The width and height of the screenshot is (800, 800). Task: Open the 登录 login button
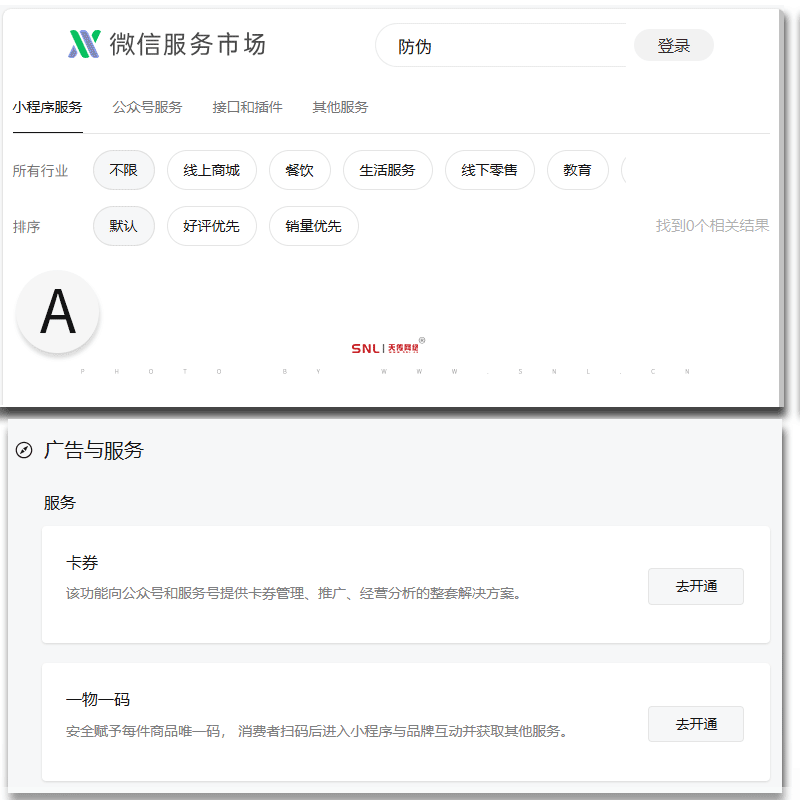(673, 44)
